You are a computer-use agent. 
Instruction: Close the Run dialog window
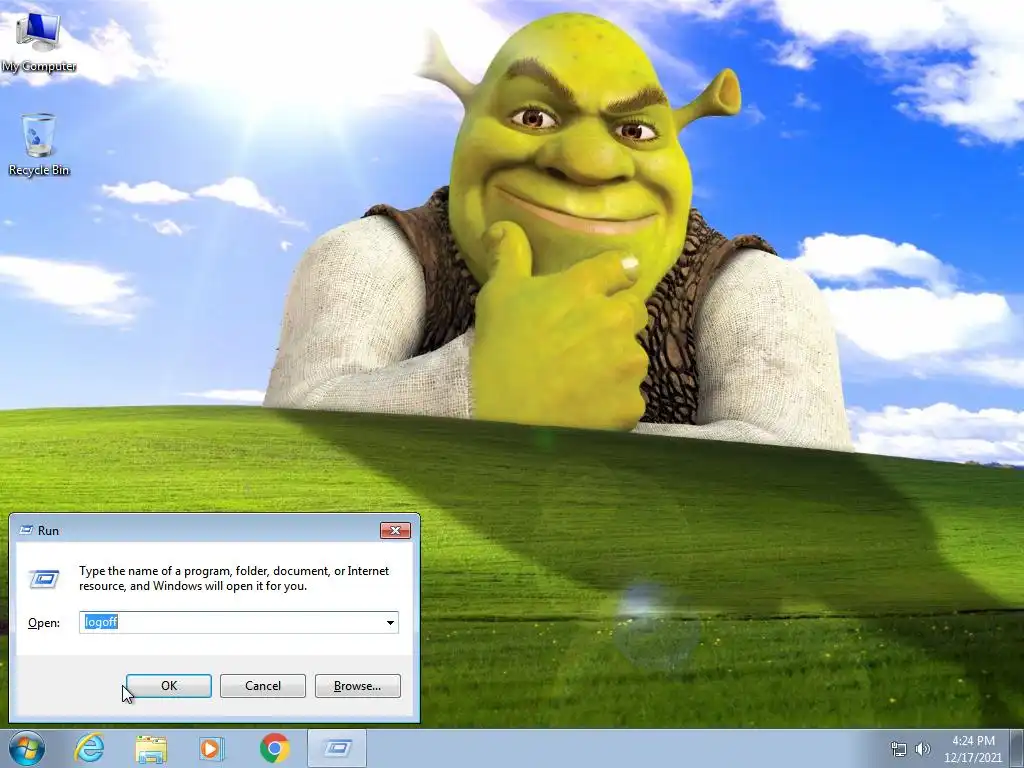coord(395,530)
